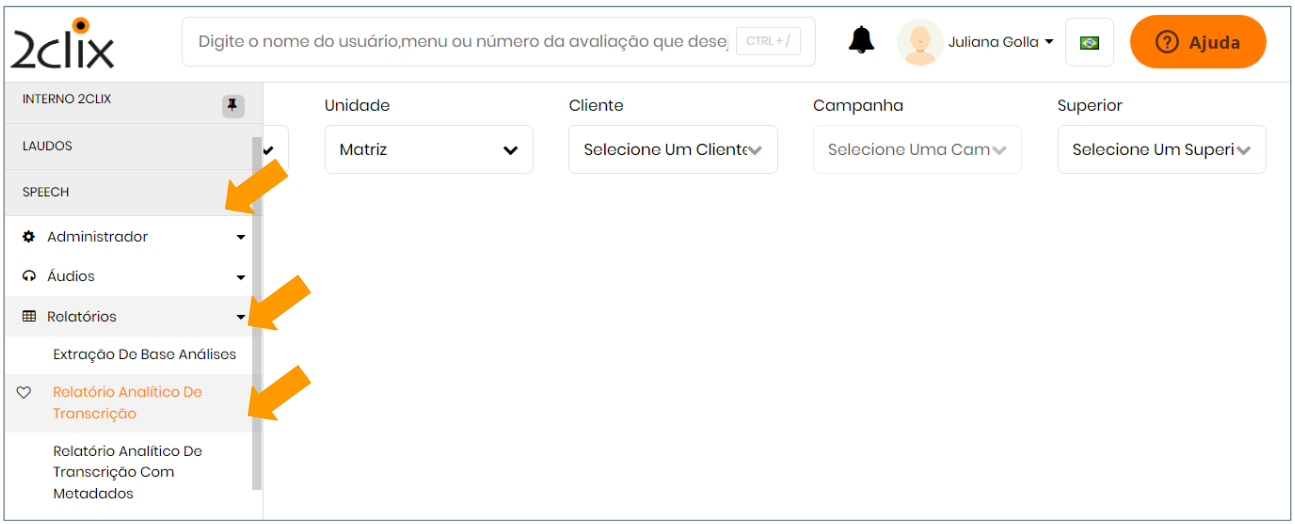
Task: Select the LAUDOS sidebar section
Action: click(48, 146)
